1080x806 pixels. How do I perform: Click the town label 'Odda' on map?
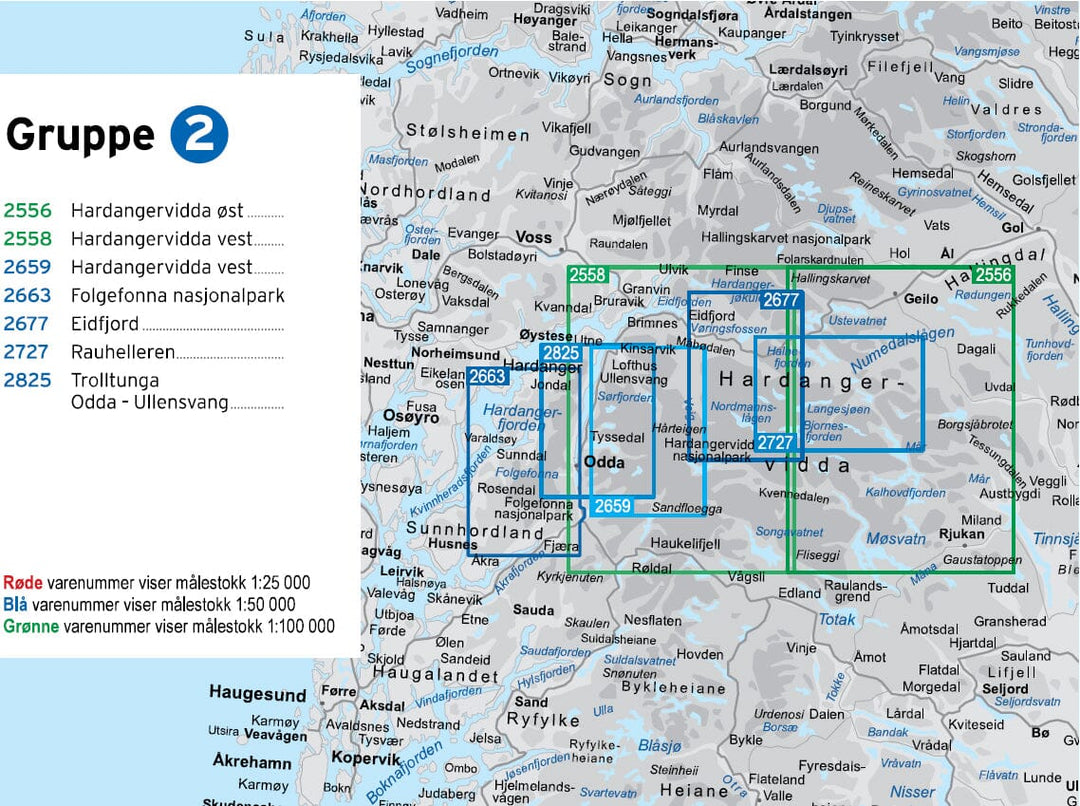(604, 462)
